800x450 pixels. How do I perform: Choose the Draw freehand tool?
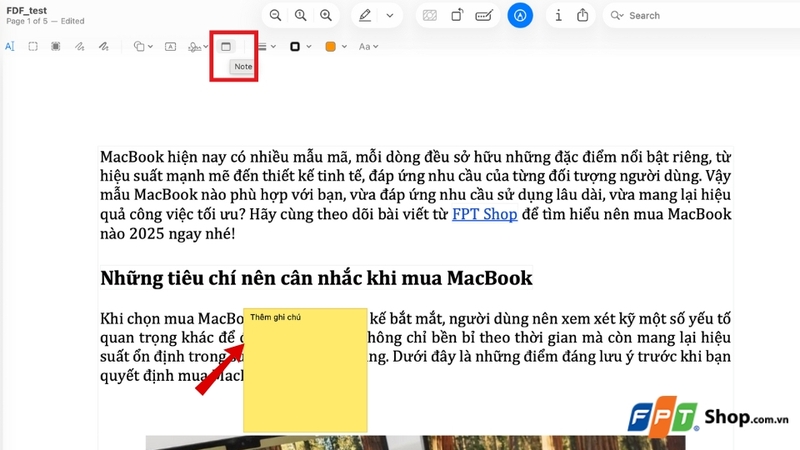click(x=104, y=46)
